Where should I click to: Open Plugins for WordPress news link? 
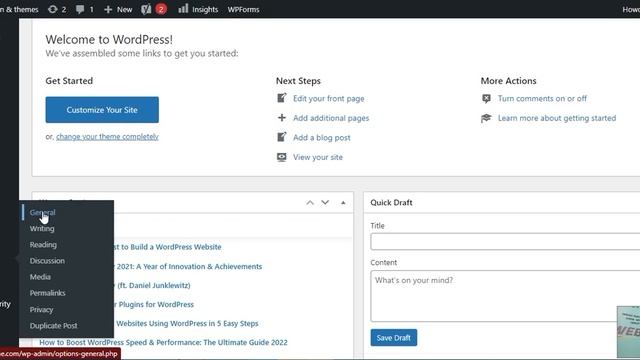click(155, 304)
